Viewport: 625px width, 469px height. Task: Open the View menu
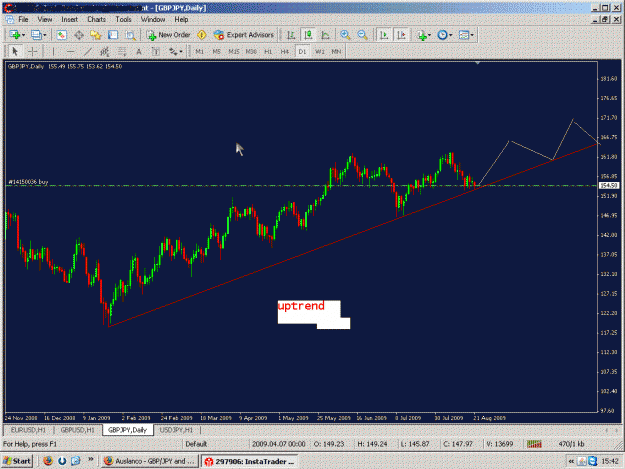tap(45, 19)
